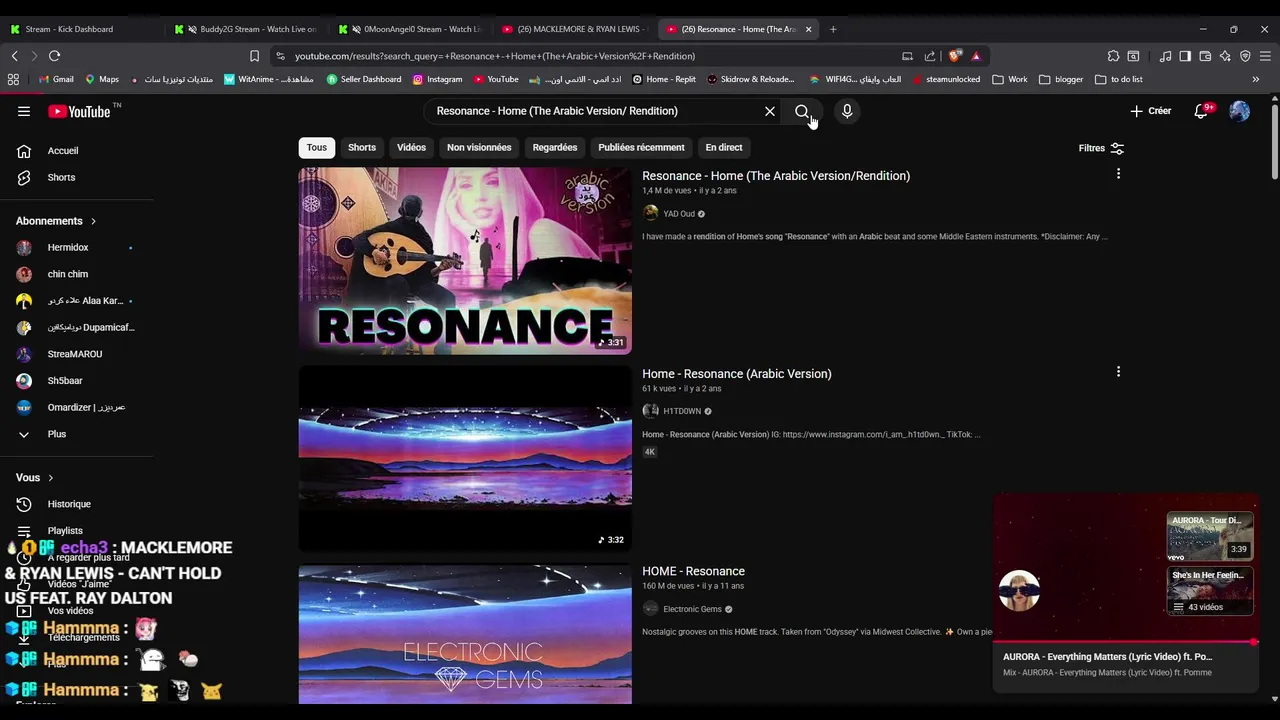Open the Brave Rewards triangle icon
This screenshot has height=720, width=1280.
976,56
